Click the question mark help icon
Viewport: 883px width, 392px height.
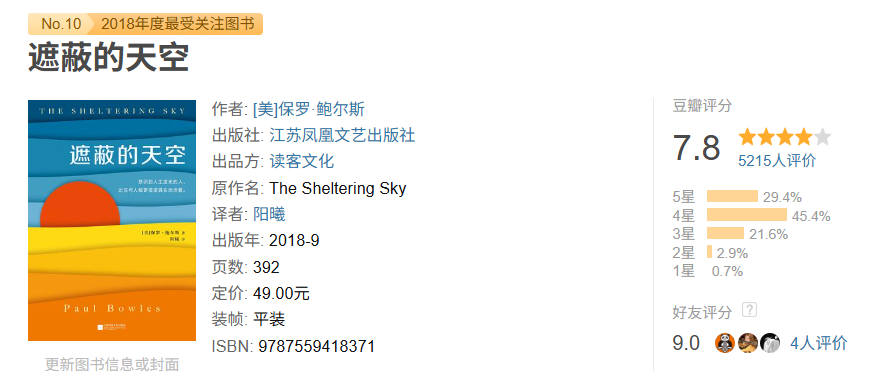click(x=749, y=310)
